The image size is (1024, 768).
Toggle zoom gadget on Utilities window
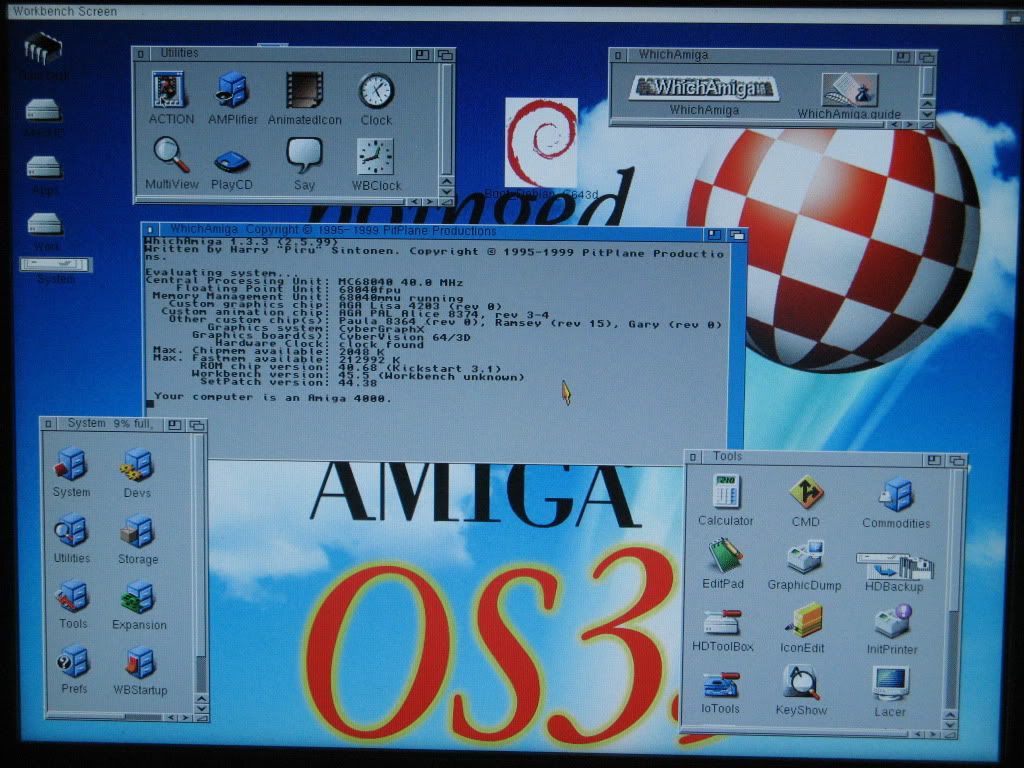pyautogui.click(x=422, y=54)
